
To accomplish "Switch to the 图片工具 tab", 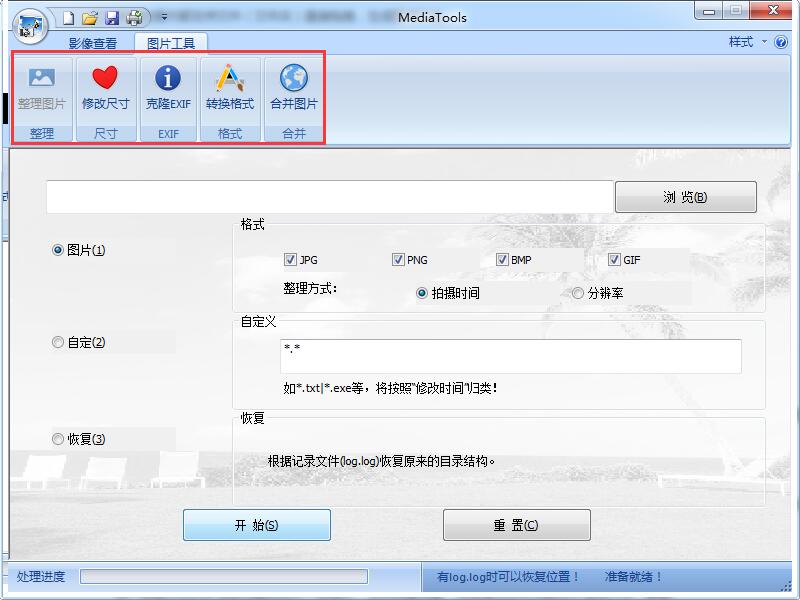I will [171, 43].
